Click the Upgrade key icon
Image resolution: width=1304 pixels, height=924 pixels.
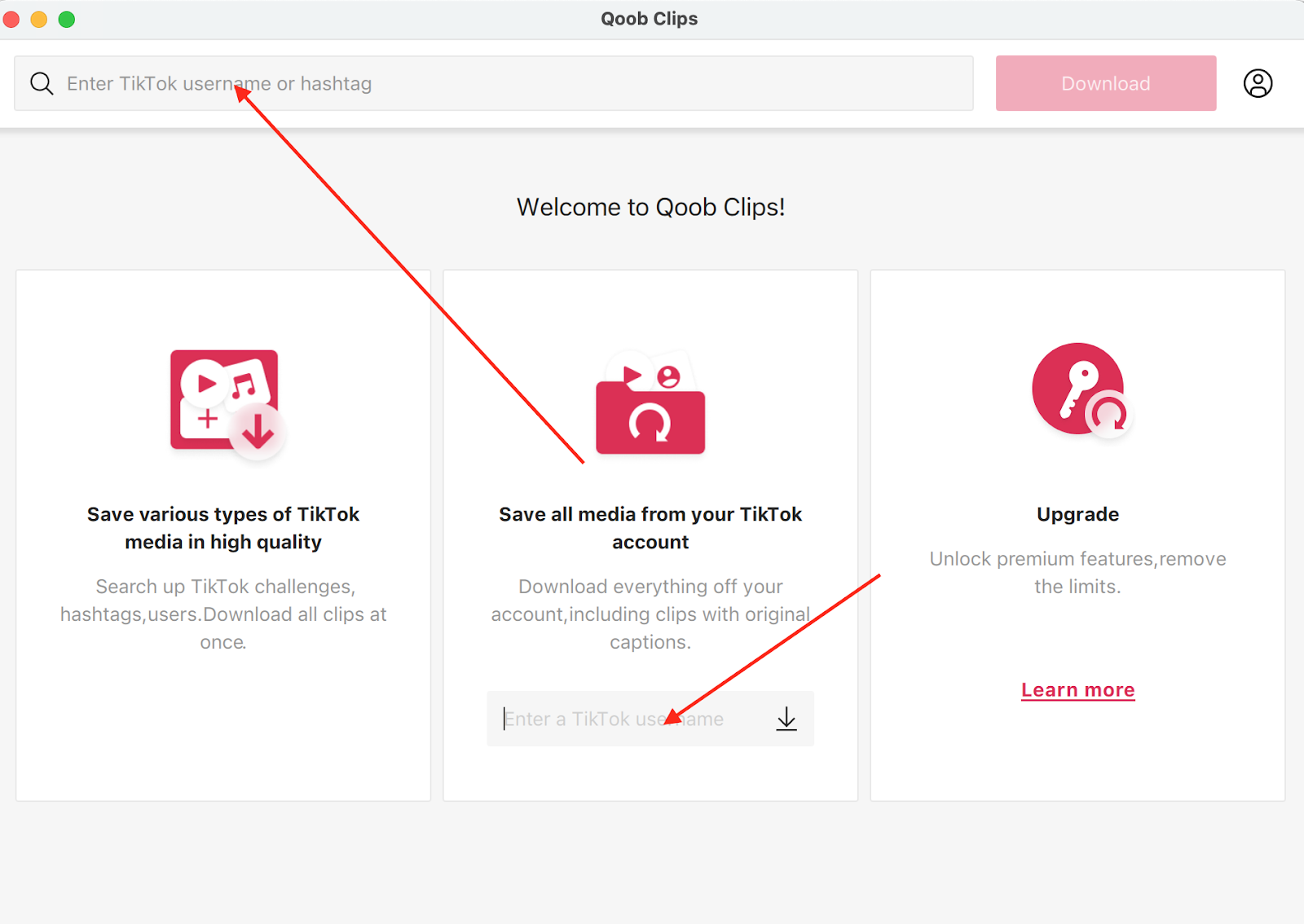[x=1082, y=390]
